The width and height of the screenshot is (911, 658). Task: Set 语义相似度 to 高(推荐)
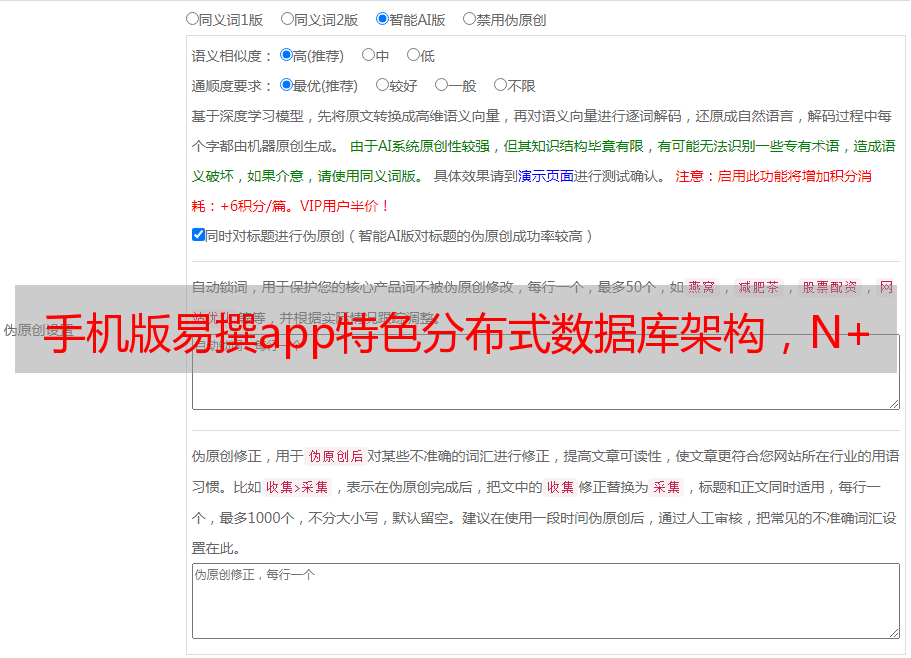[x=286, y=55]
